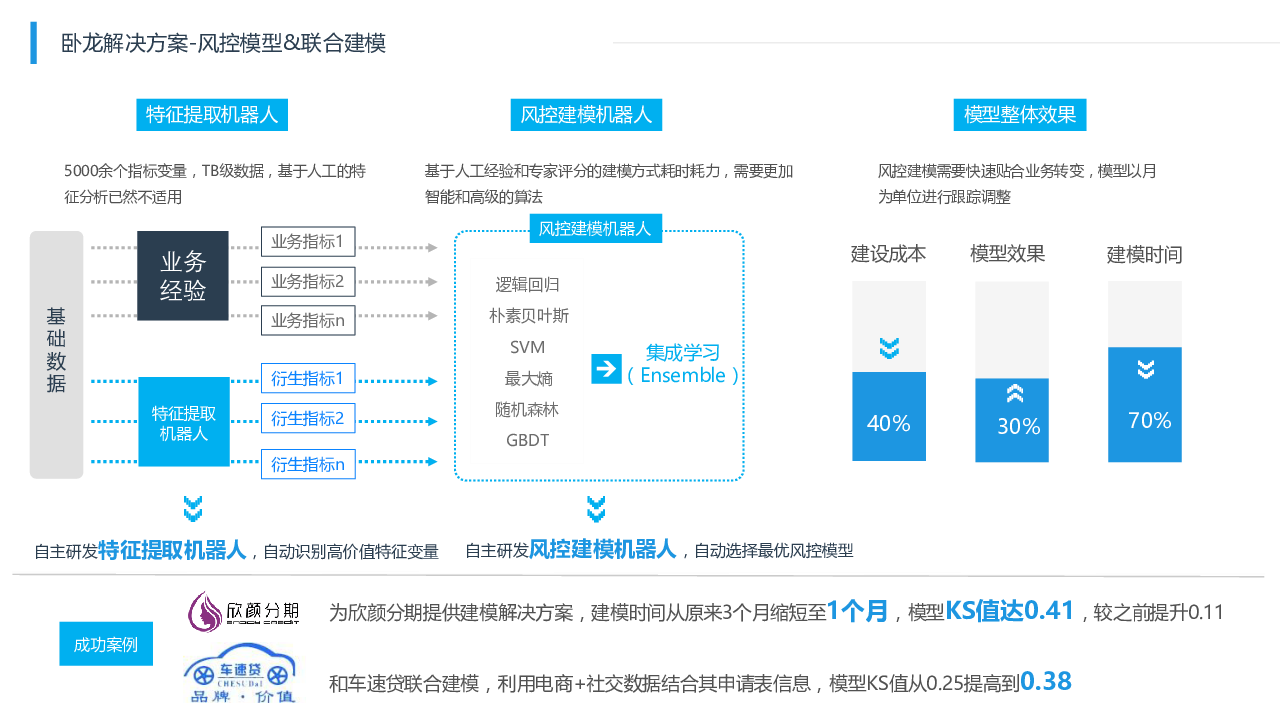Click the 衍生指标n box
Image resolution: width=1280 pixels, height=720 pixels.
click(308, 464)
